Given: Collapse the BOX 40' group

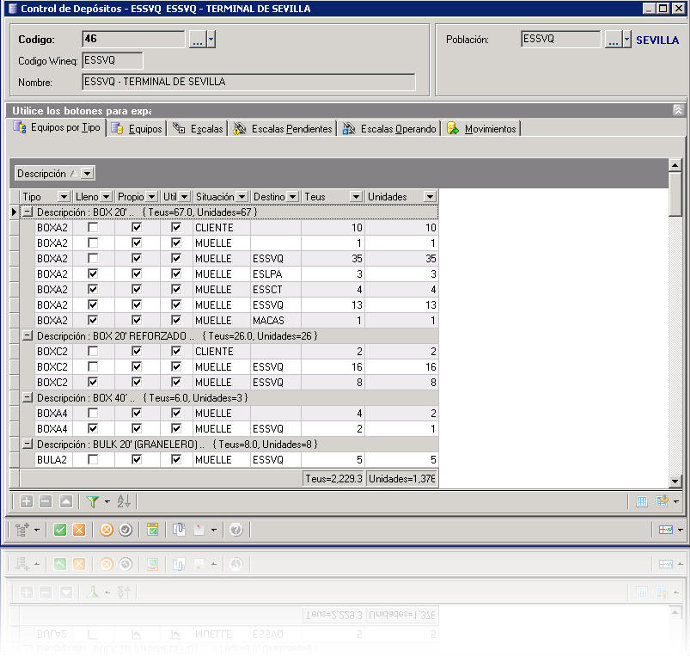Looking at the screenshot, I should coord(28,398).
